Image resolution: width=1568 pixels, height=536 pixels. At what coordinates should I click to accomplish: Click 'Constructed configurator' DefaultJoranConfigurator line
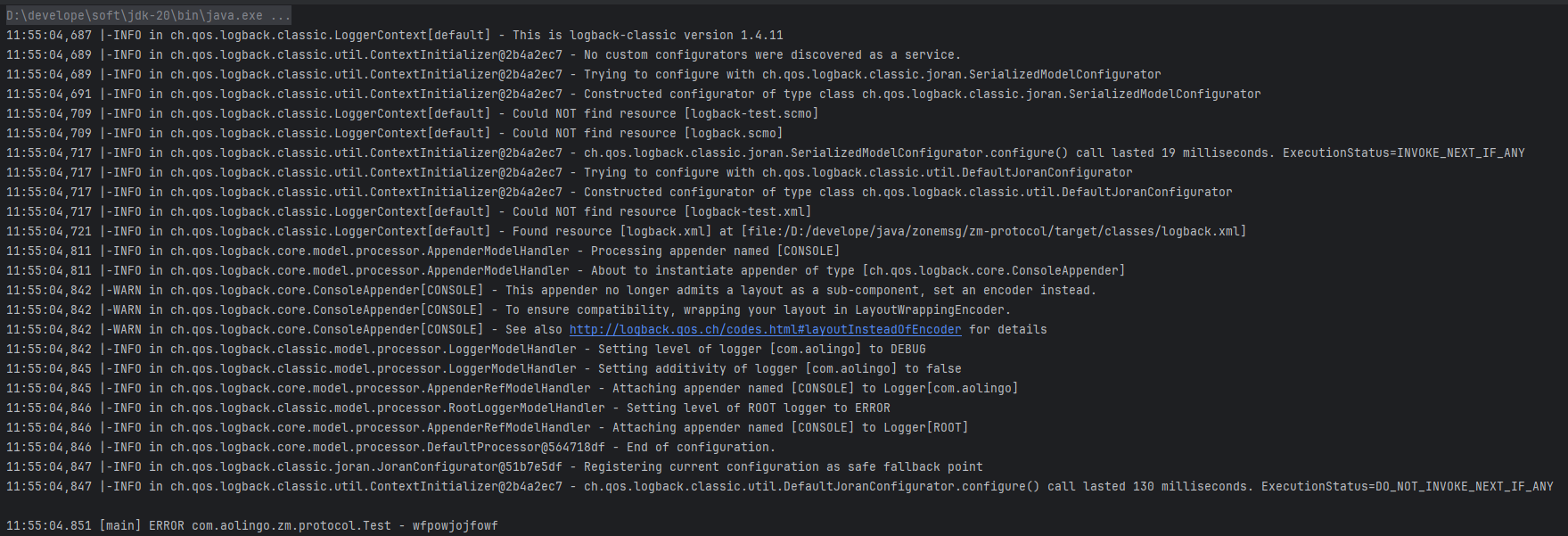pos(620,192)
